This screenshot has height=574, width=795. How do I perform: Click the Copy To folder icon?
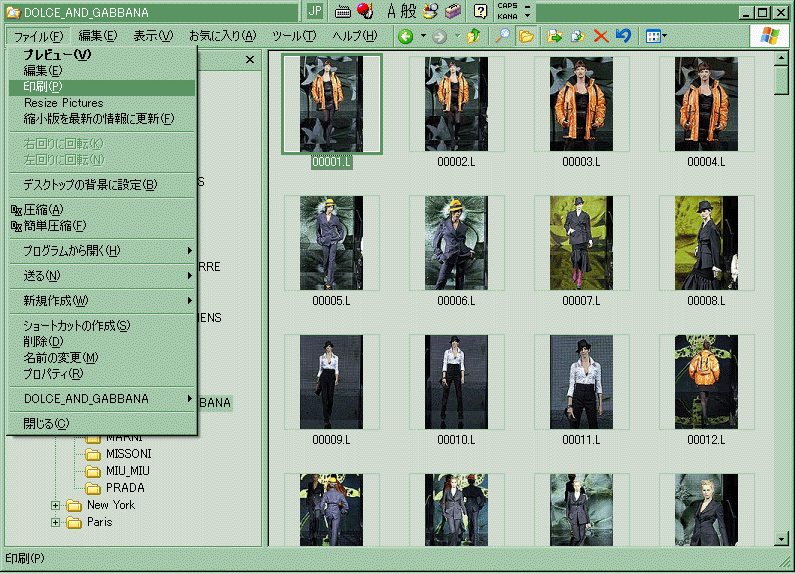577,36
